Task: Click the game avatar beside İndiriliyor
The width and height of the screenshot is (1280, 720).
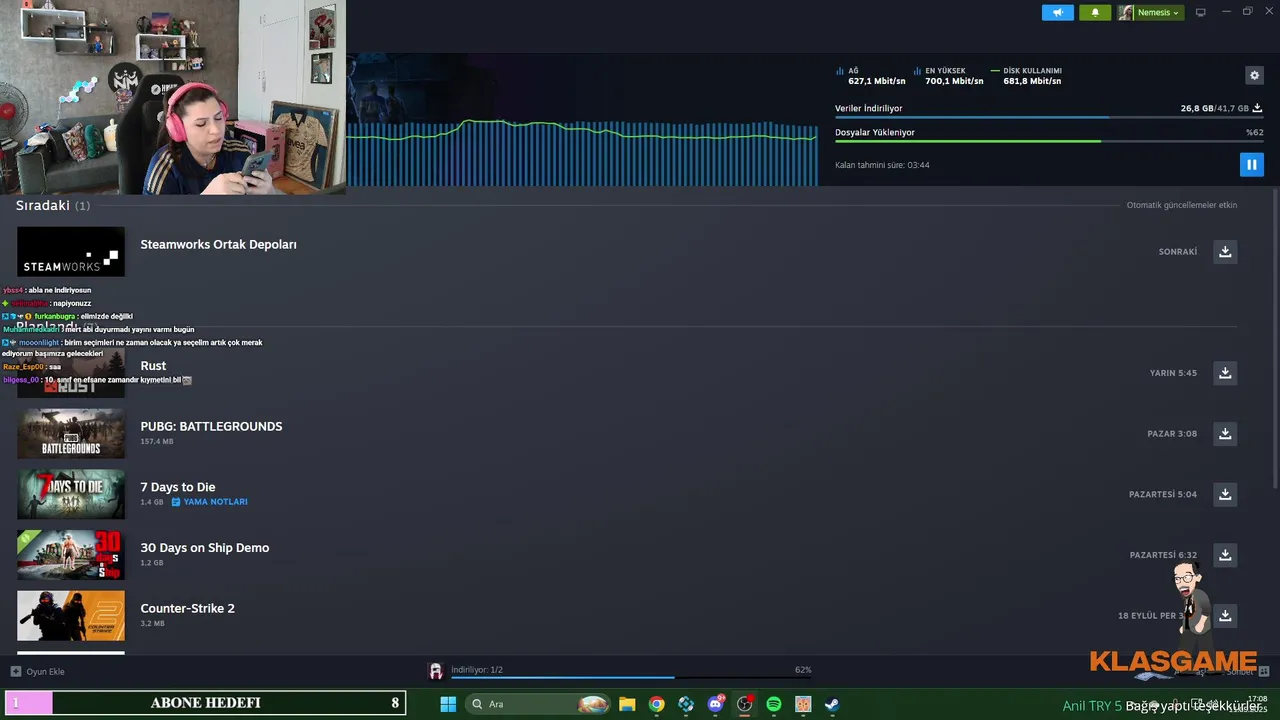Action: point(436,671)
